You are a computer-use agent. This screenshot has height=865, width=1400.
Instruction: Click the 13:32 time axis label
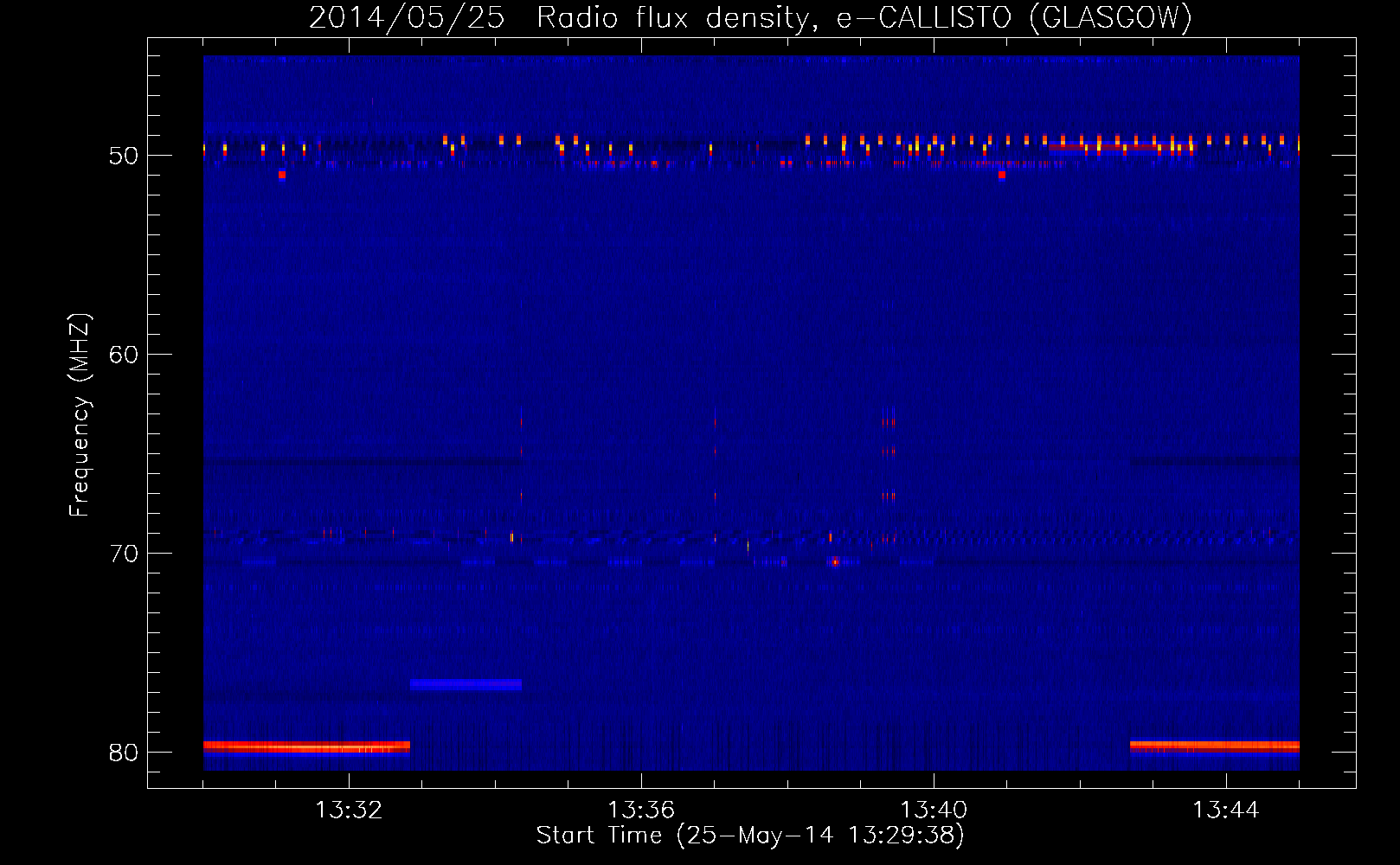click(349, 811)
